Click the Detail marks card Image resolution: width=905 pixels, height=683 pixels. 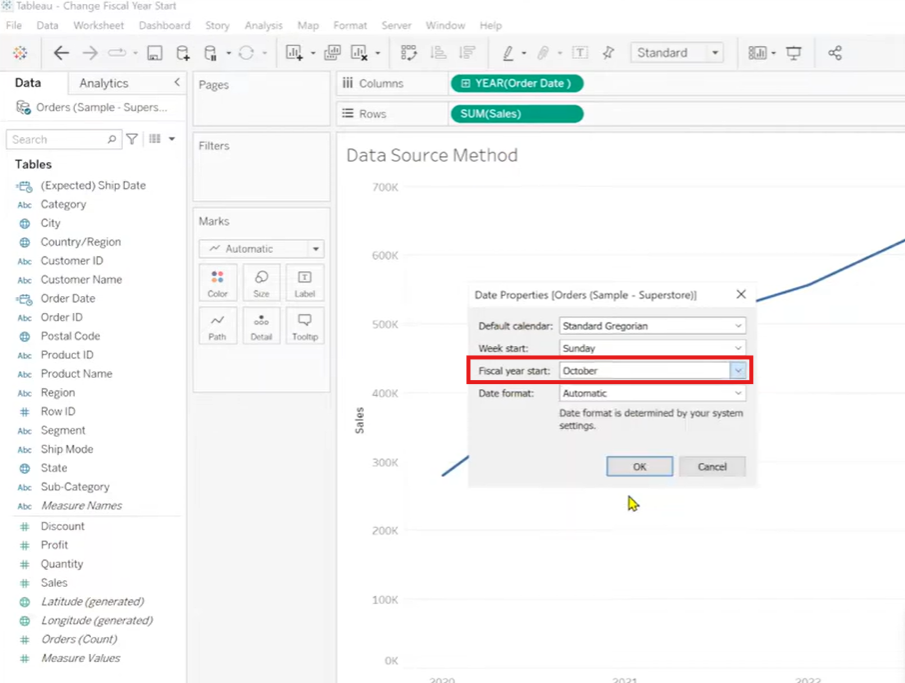[261, 326]
